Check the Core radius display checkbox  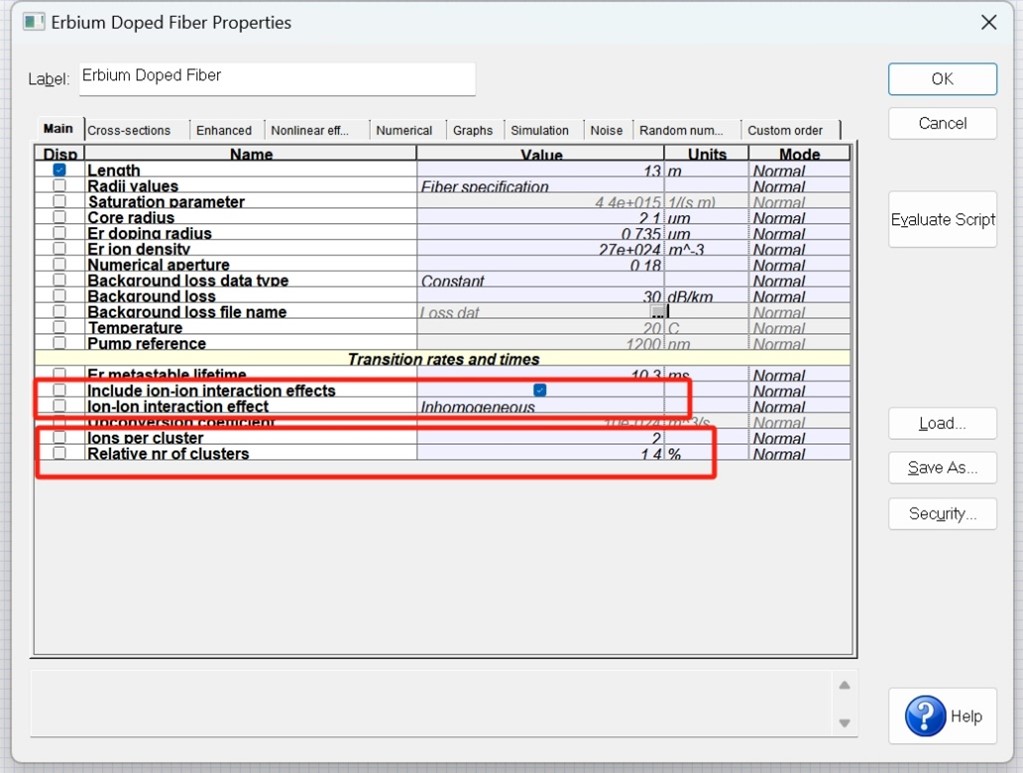click(59, 217)
